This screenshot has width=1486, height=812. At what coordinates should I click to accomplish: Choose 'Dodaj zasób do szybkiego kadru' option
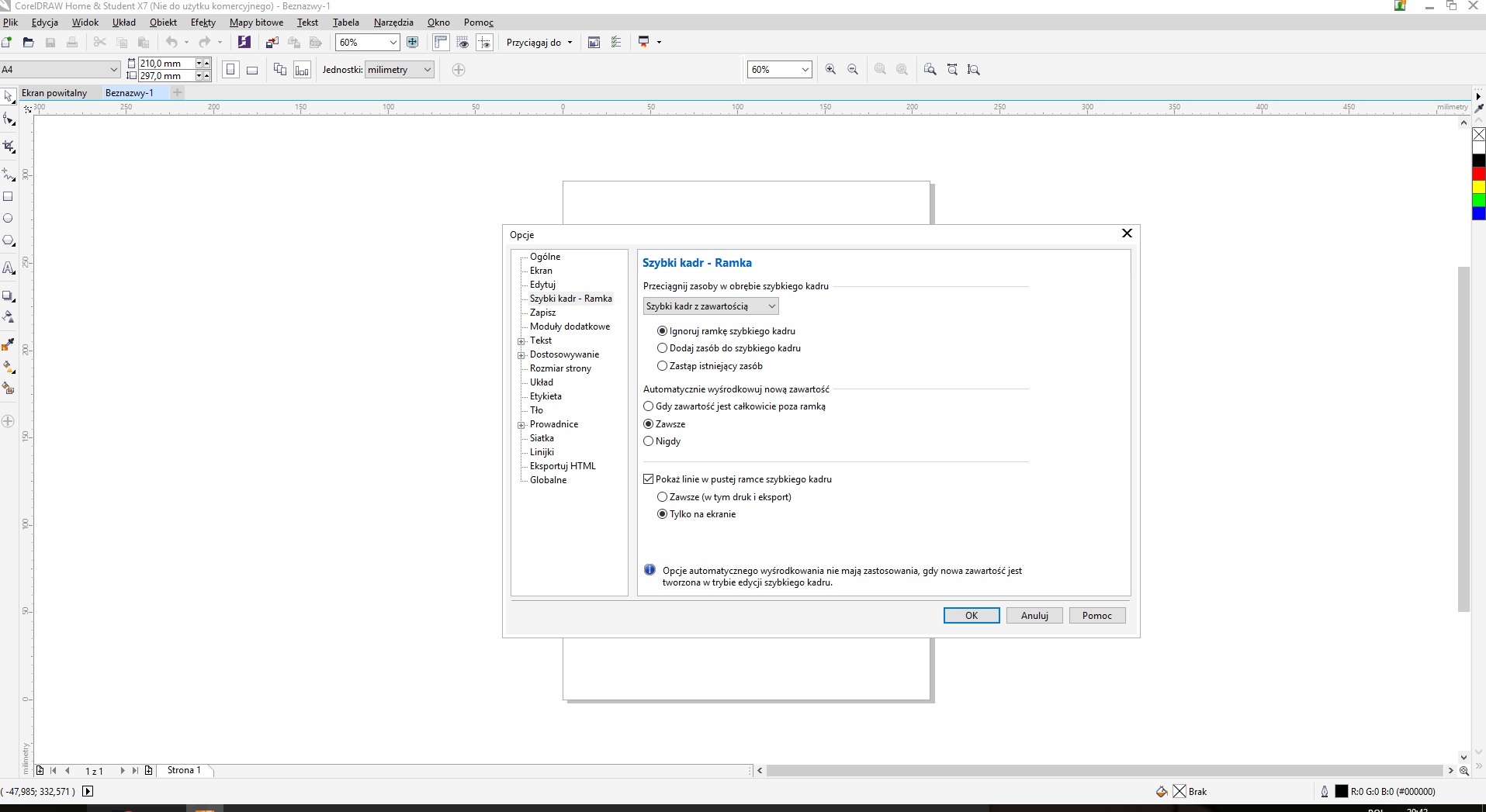click(x=663, y=348)
